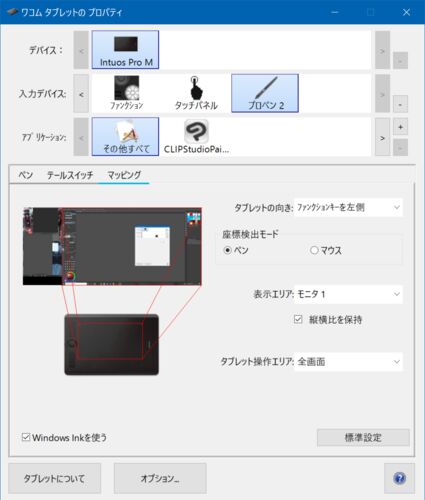
Task: Open the オプション... button
Action: click(x=160, y=478)
